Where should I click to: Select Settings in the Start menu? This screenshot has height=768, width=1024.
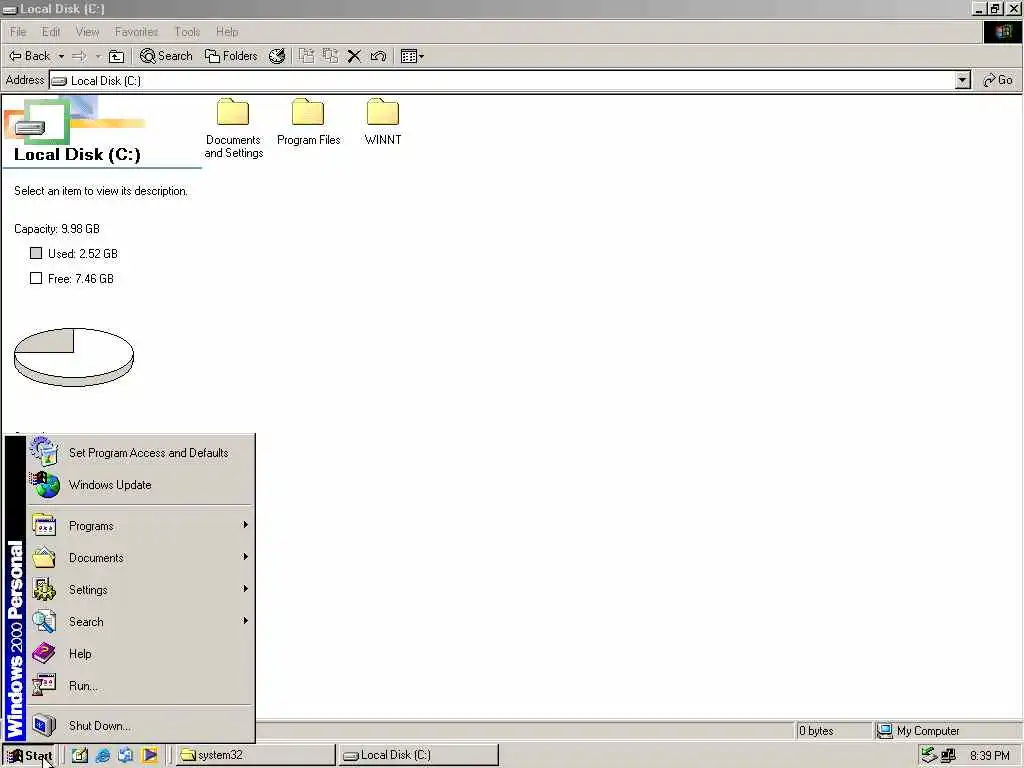(140, 590)
